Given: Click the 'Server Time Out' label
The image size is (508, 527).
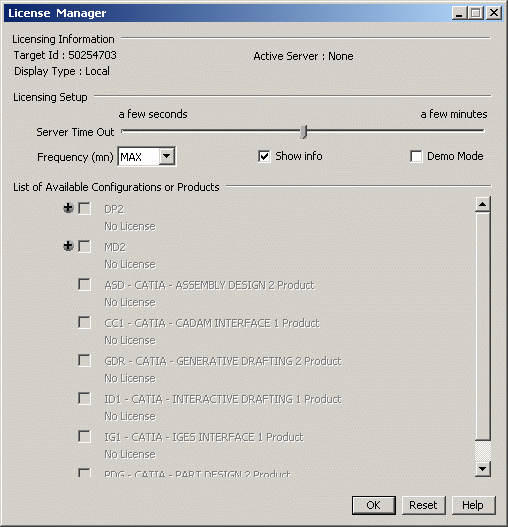Looking at the screenshot, I should click(x=75, y=132).
